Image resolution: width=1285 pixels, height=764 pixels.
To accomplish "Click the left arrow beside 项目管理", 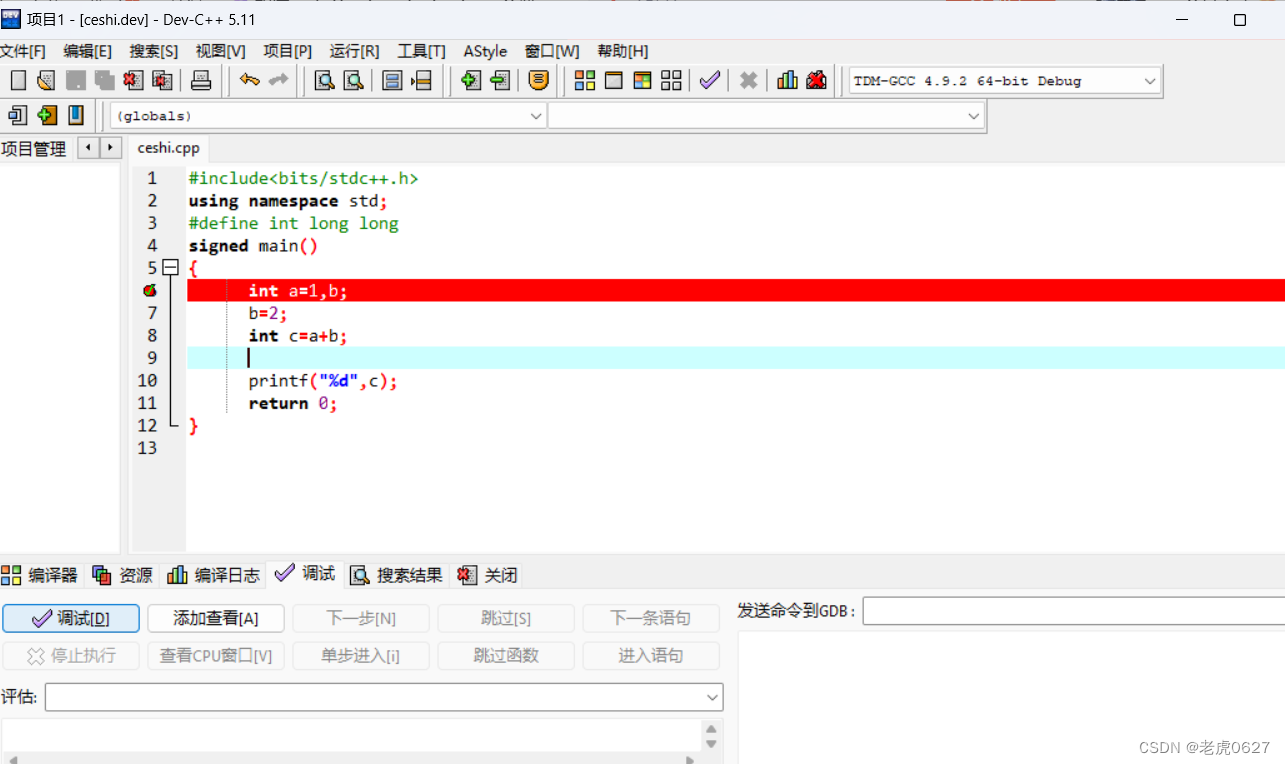I will pos(88,148).
